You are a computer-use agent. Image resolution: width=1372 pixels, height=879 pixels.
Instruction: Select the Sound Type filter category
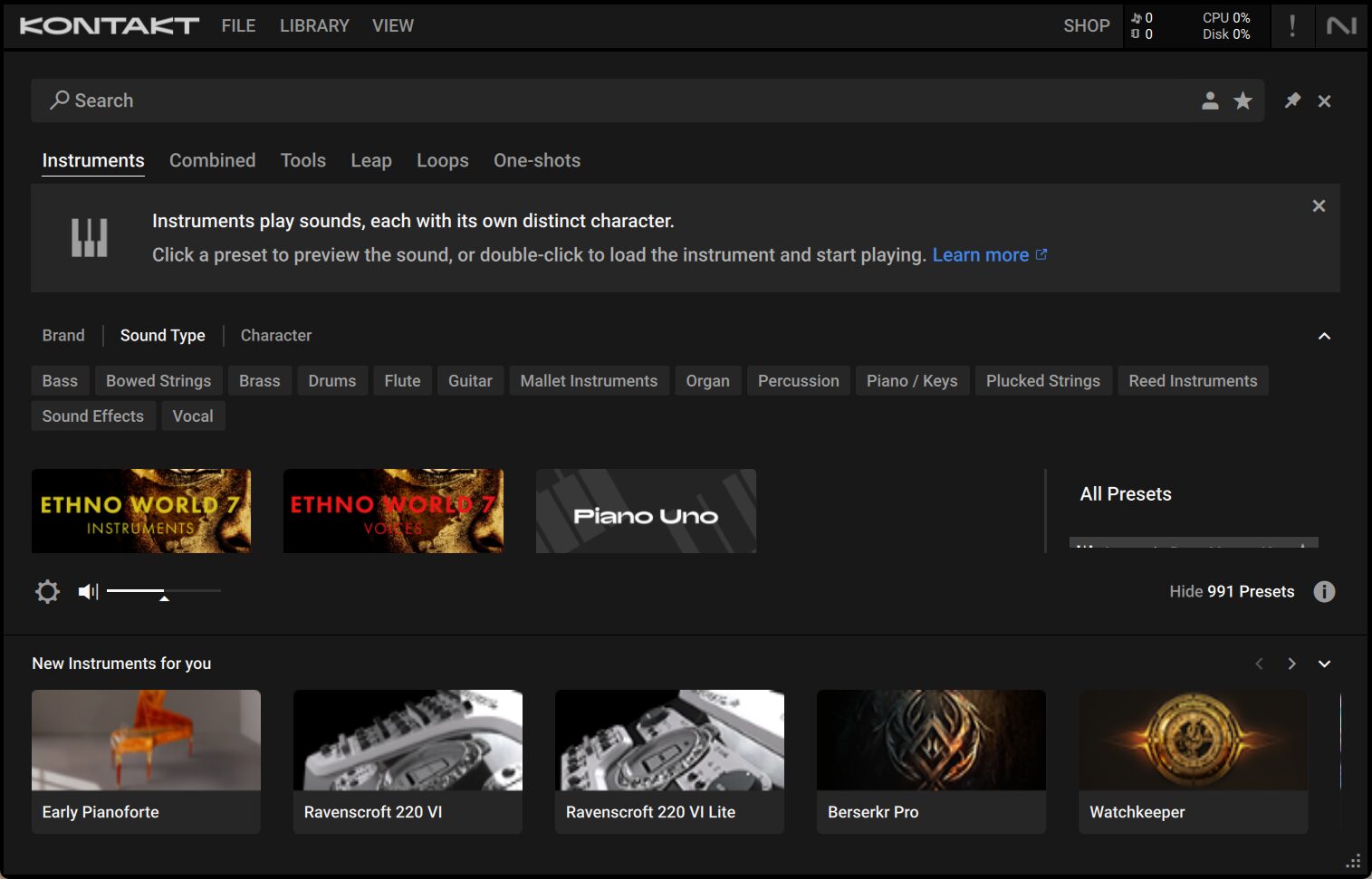pyautogui.click(x=163, y=336)
